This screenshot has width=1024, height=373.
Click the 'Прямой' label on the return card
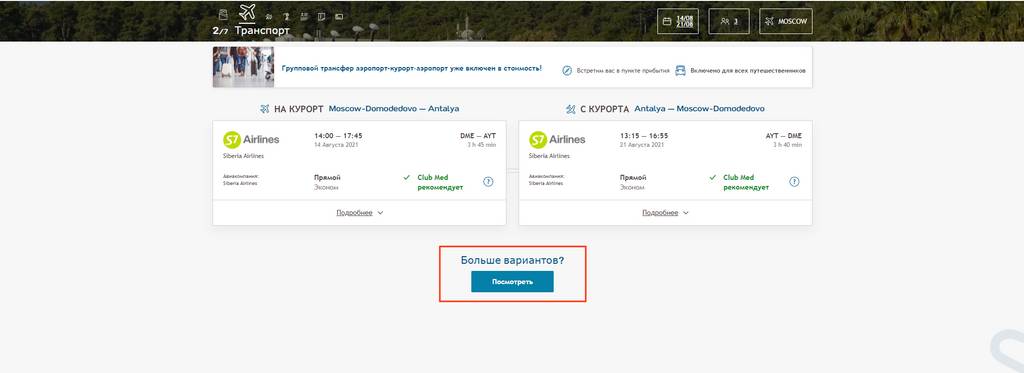pyautogui.click(x=633, y=178)
